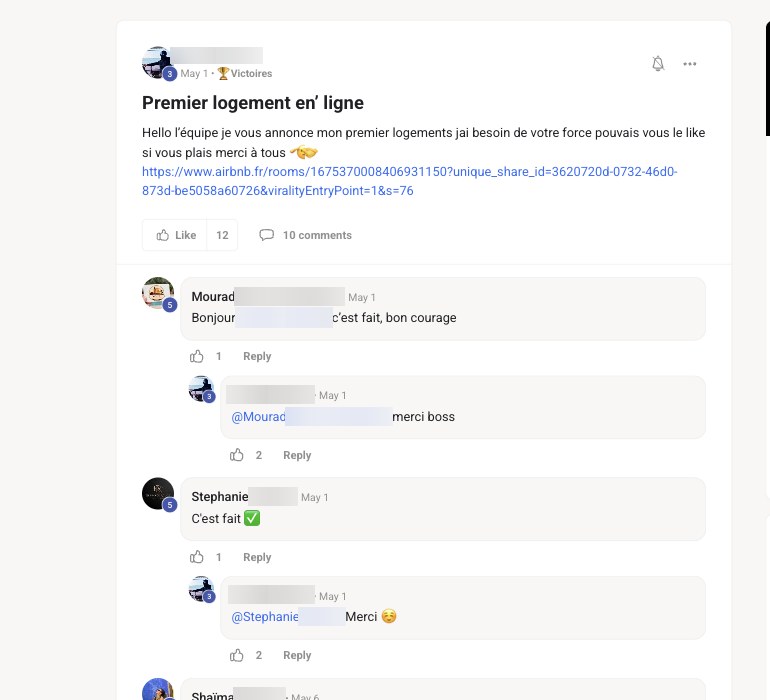Image resolution: width=770 pixels, height=700 pixels.
Task: Like Stephanie's "C'est fait" comment
Action: pyautogui.click(x=196, y=557)
